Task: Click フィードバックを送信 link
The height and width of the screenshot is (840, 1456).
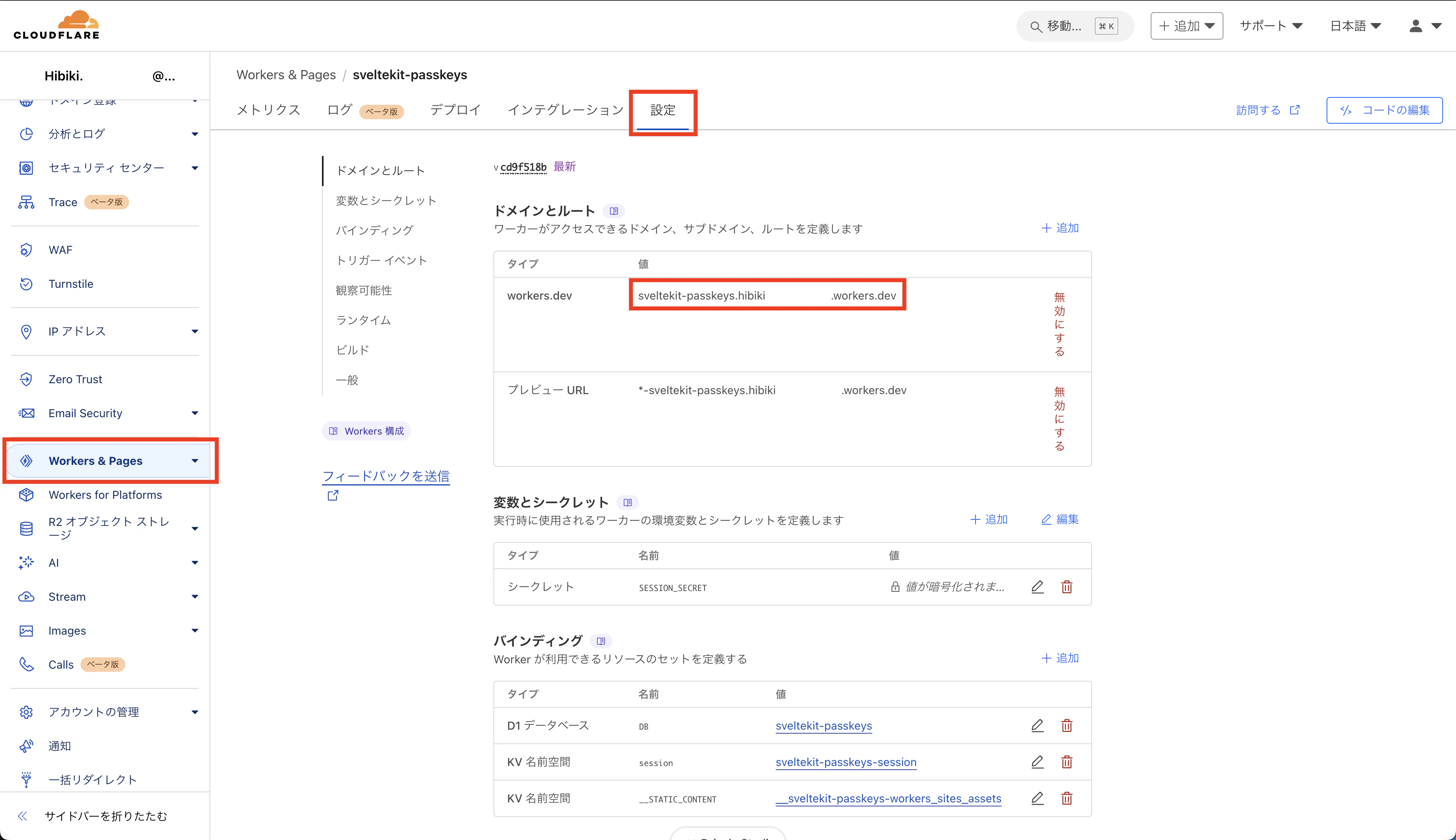Action: pos(385,476)
